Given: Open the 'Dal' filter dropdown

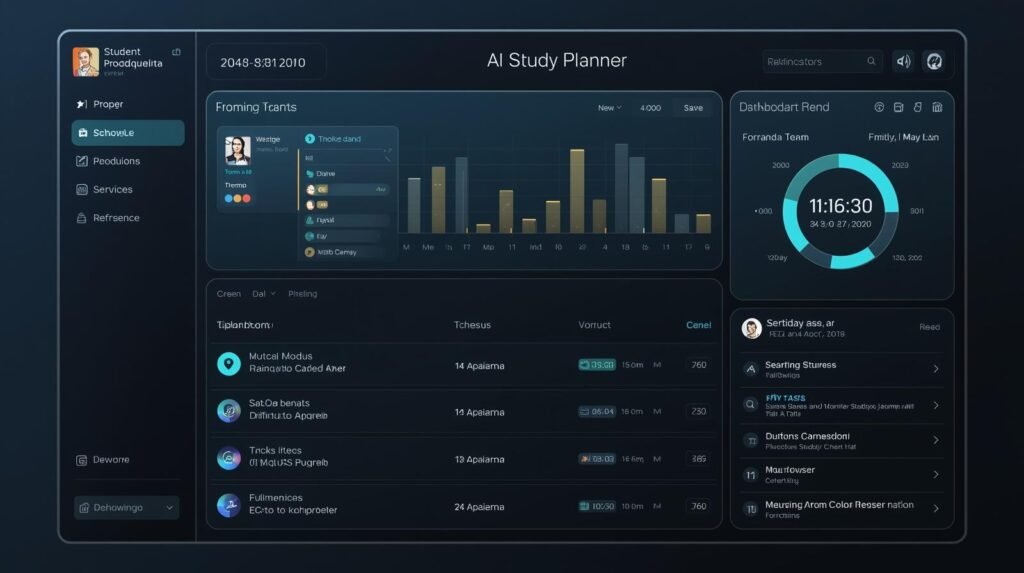Looking at the screenshot, I should [x=263, y=294].
